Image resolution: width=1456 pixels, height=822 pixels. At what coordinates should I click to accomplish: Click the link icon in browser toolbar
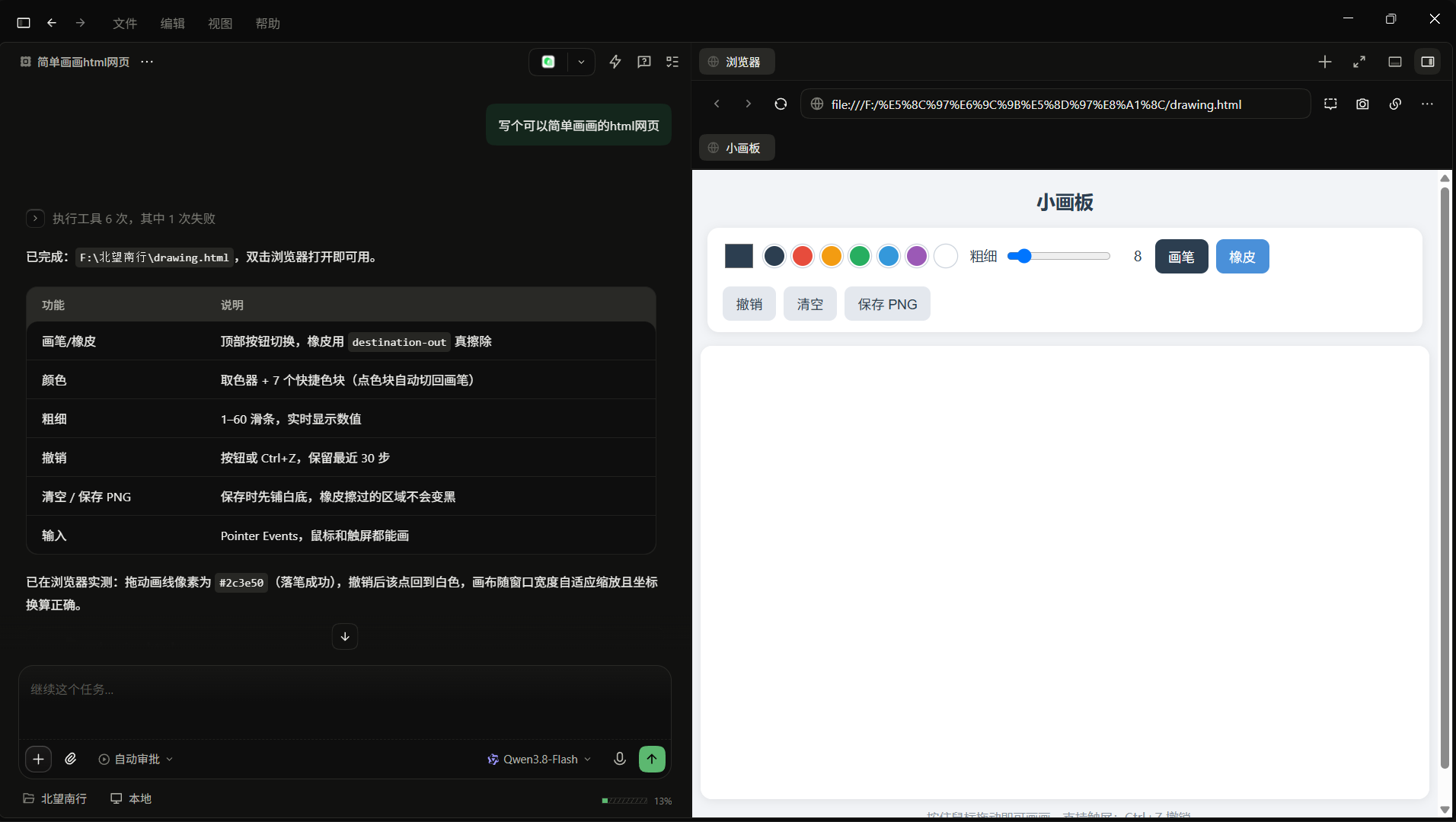pyautogui.click(x=1395, y=104)
